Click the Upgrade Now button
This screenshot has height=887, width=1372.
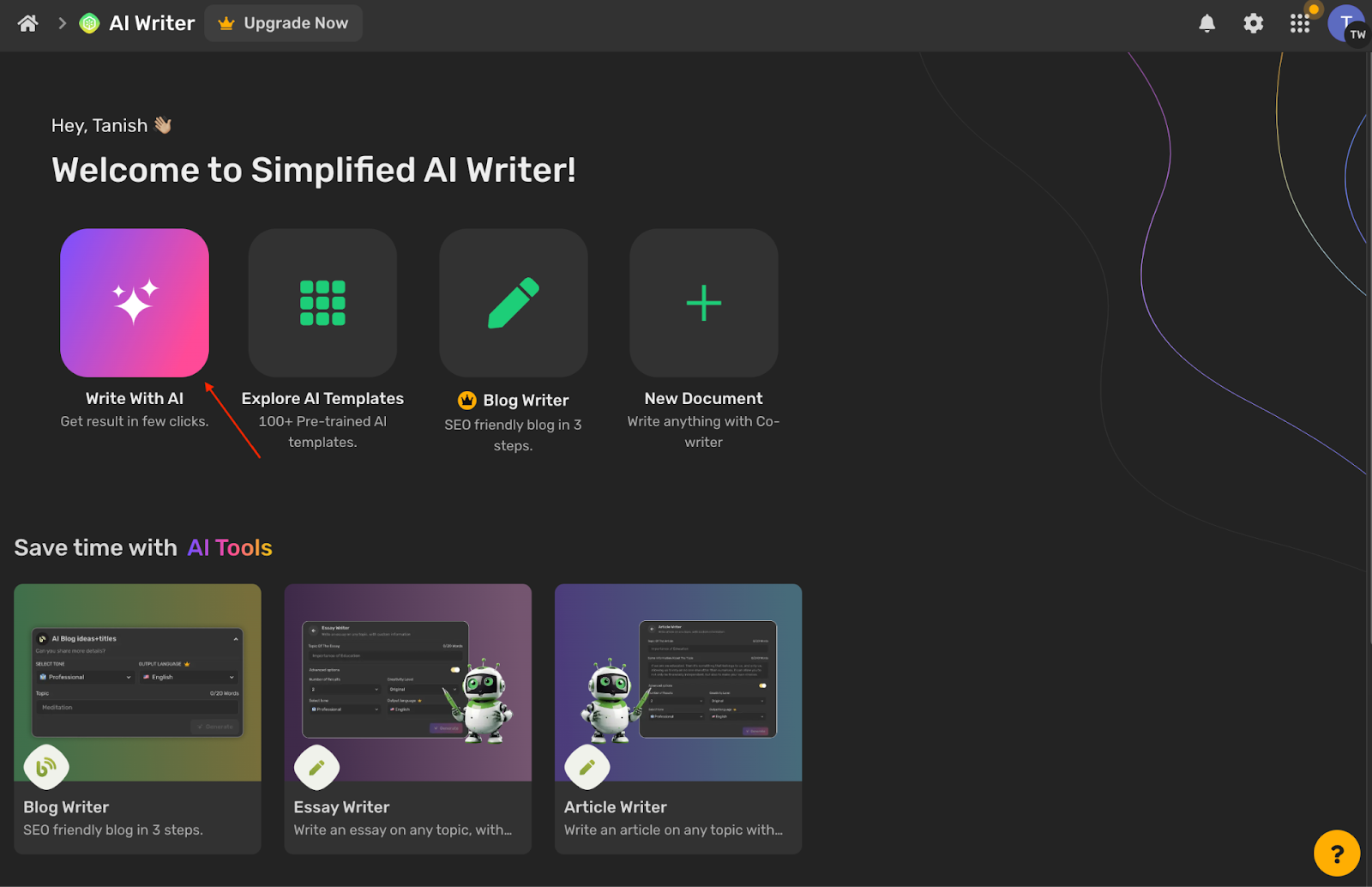283,23
